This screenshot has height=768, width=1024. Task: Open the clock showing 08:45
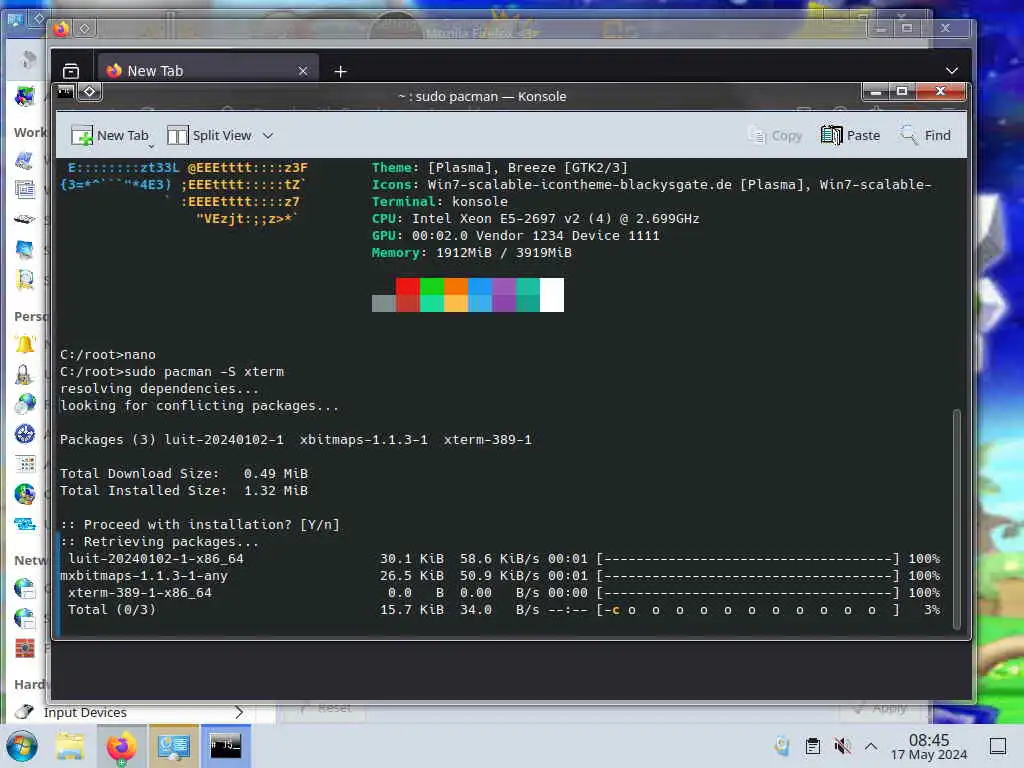click(x=929, y=746)
